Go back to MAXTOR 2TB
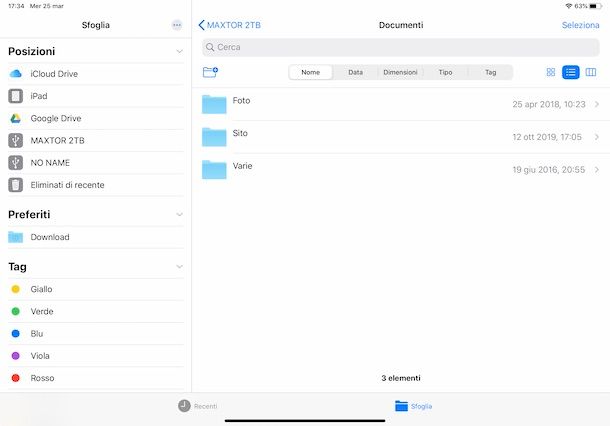The width and height of the screenshot is (610, 426). click(x=230, y=25)
